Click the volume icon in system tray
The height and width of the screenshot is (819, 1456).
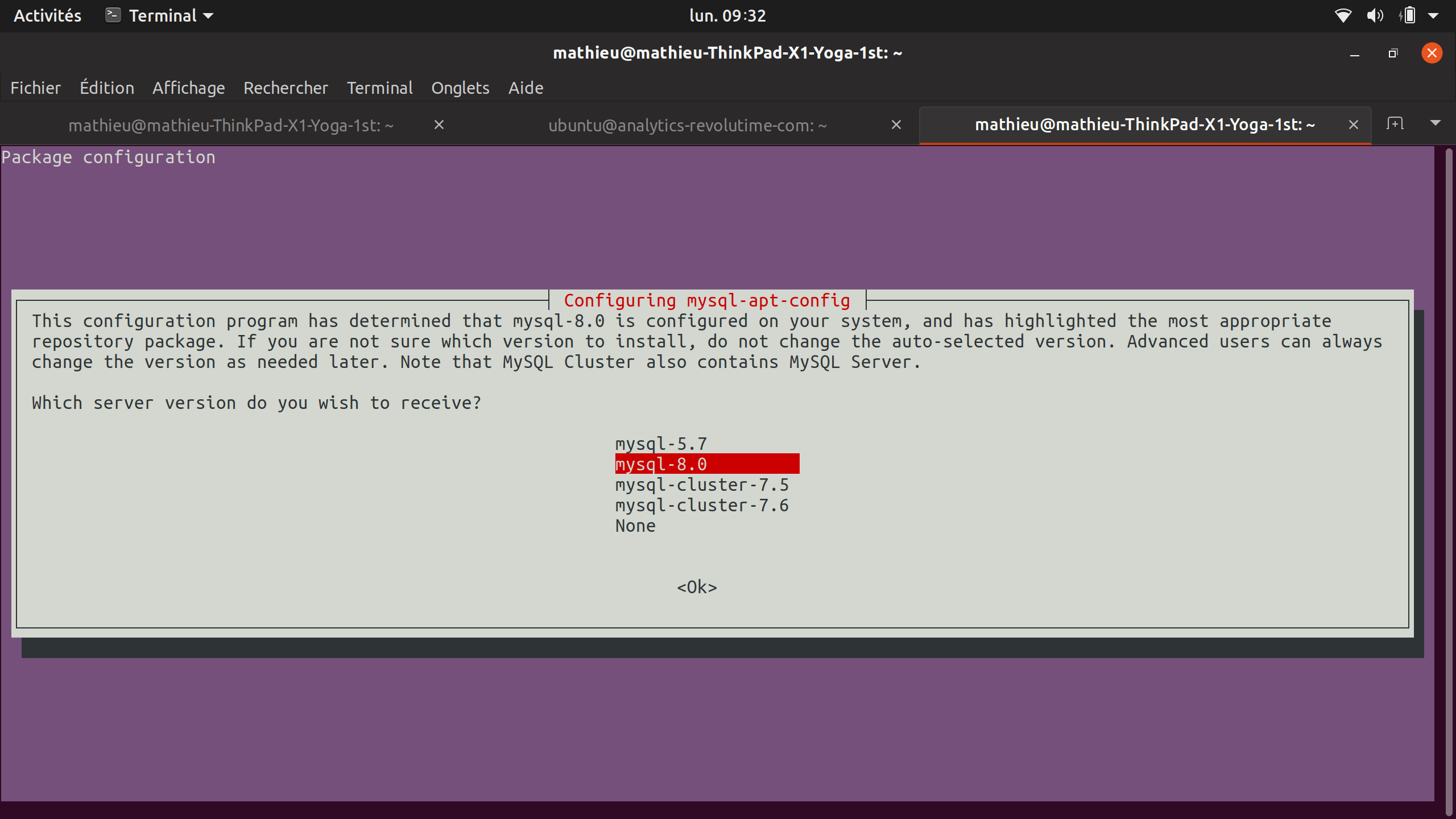(1376, 15)
